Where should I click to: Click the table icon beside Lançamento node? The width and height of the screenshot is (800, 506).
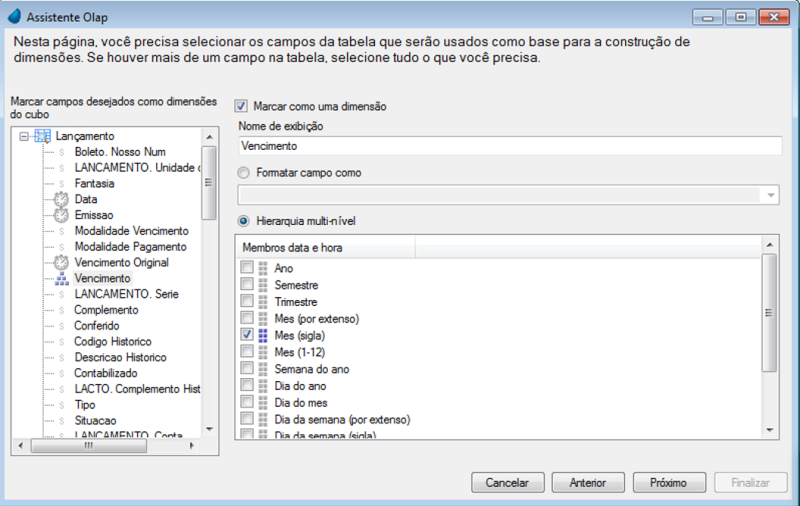[42, 136]
